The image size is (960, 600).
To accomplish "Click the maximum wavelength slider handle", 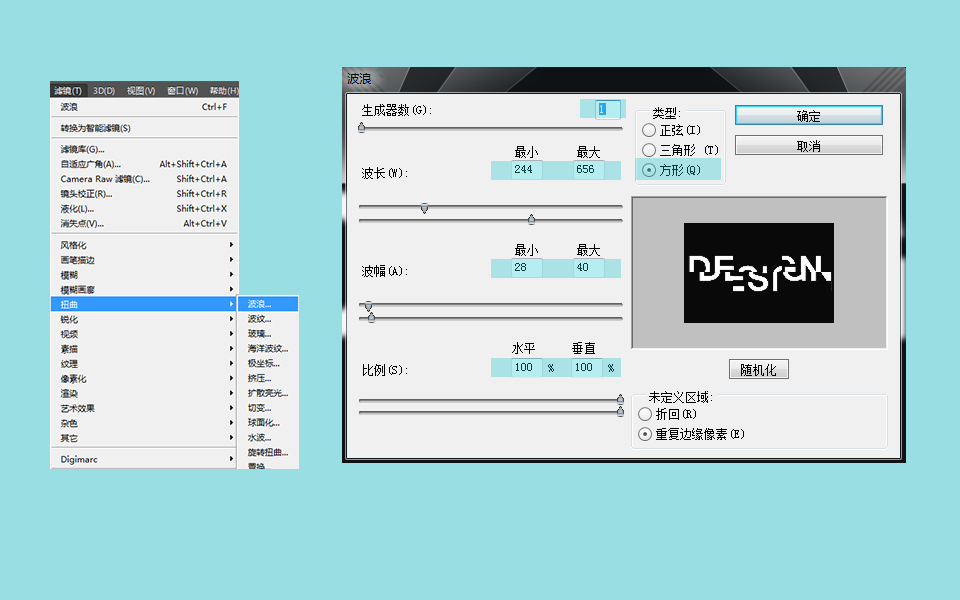I will coord(531,219).
